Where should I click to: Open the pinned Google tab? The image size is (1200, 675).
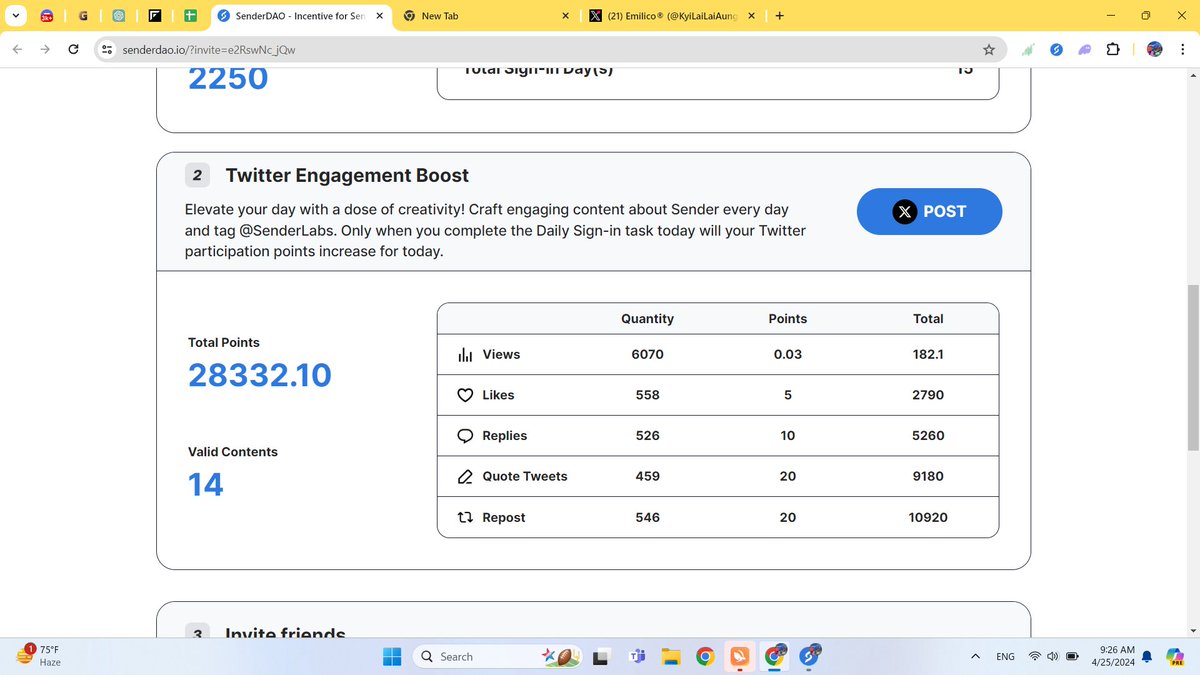click(x=83, y=16)
